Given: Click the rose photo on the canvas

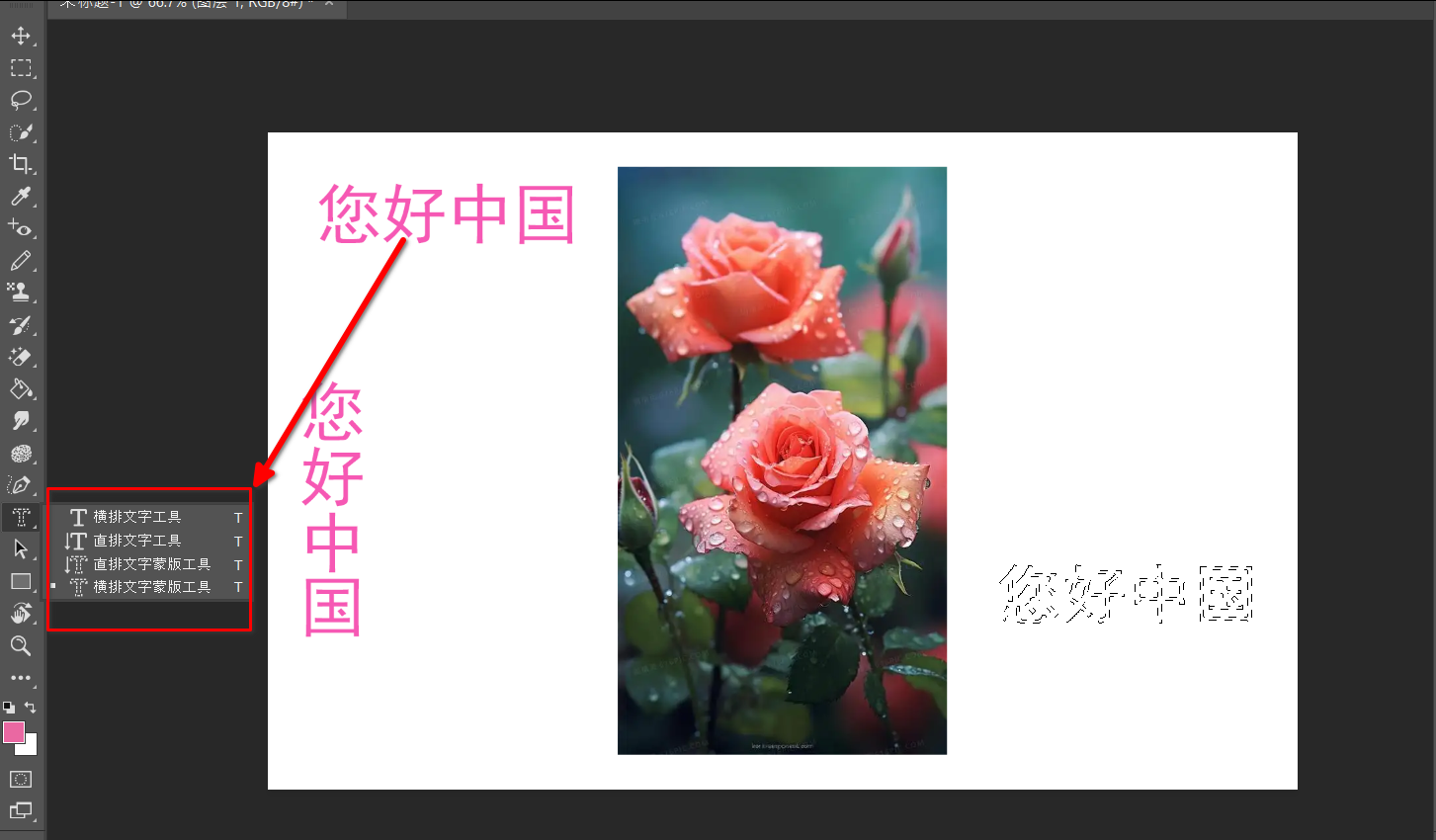Looking at the screenshot, I should click(x=782, y=461).
